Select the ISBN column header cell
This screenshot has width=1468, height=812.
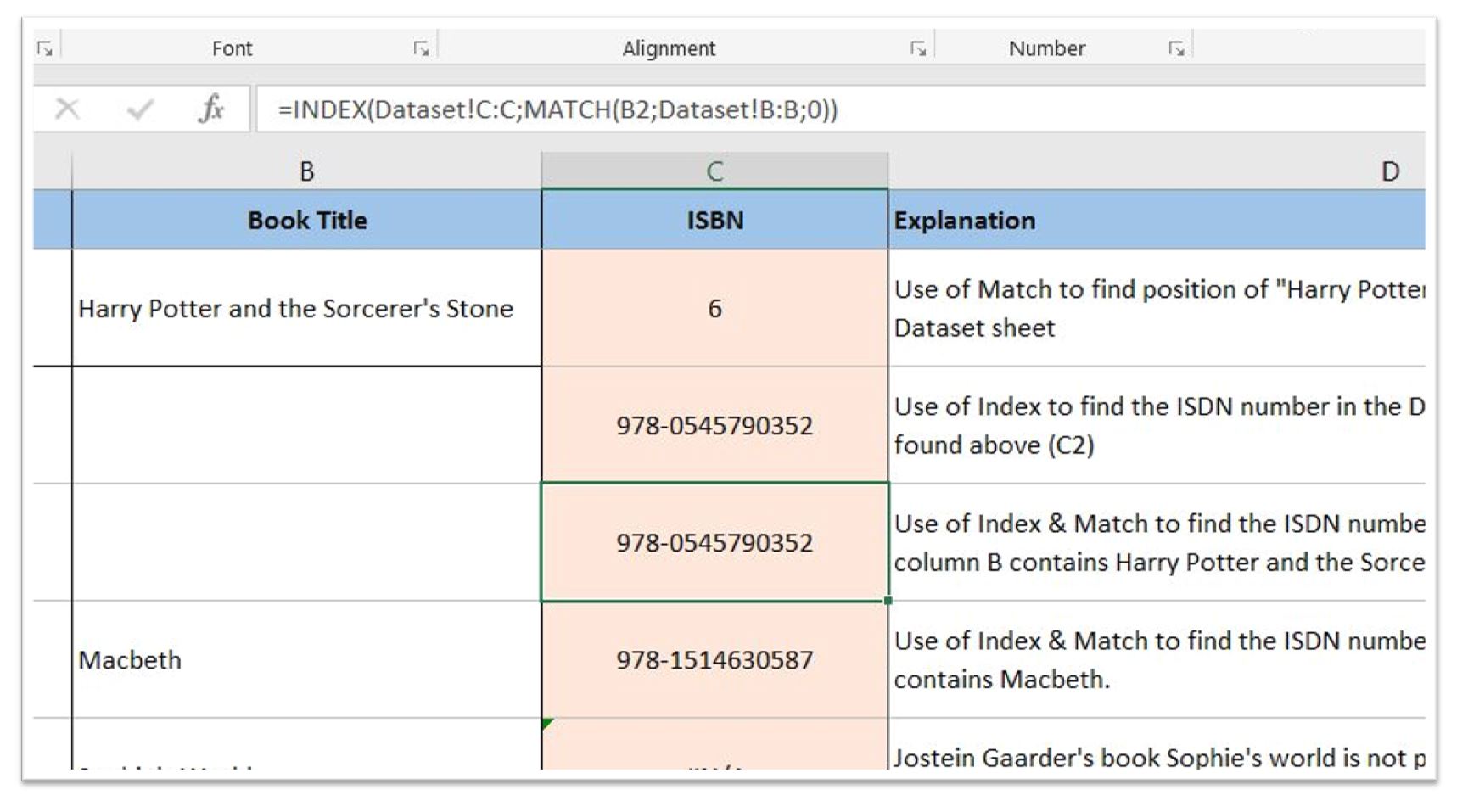click(x=714, y=221)
